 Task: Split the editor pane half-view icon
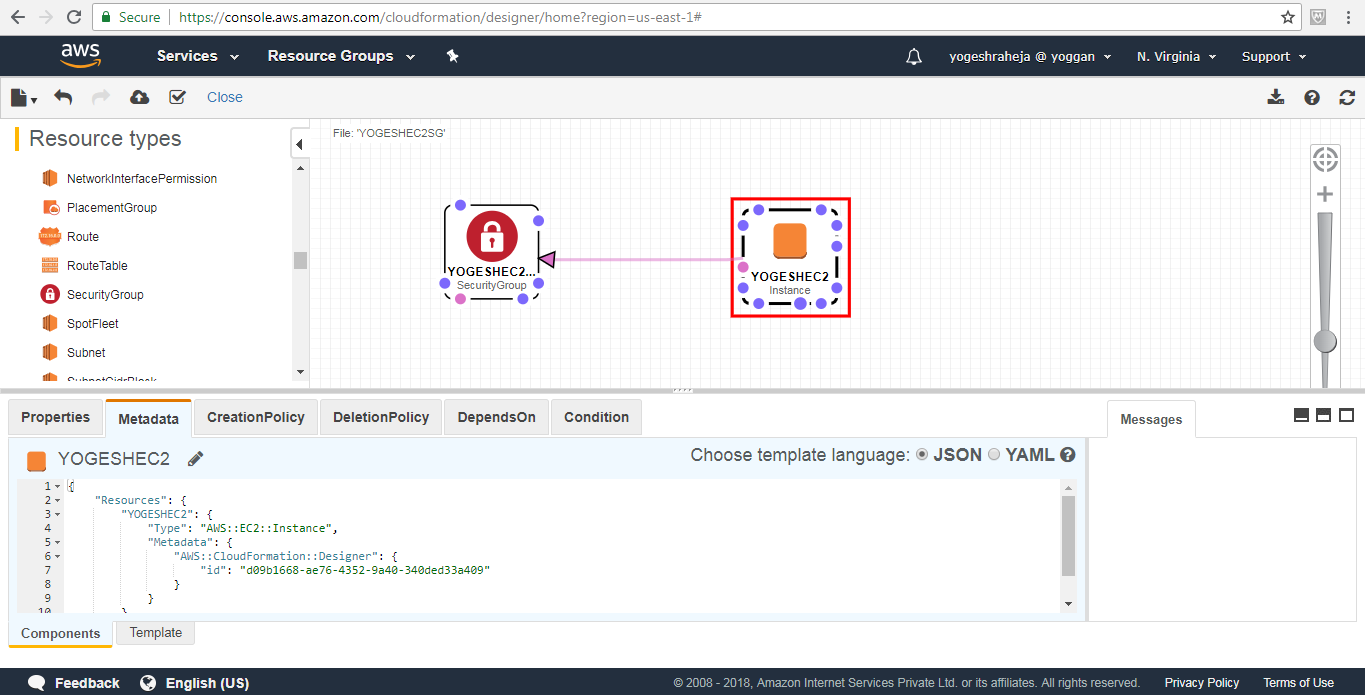(1323, 415)
